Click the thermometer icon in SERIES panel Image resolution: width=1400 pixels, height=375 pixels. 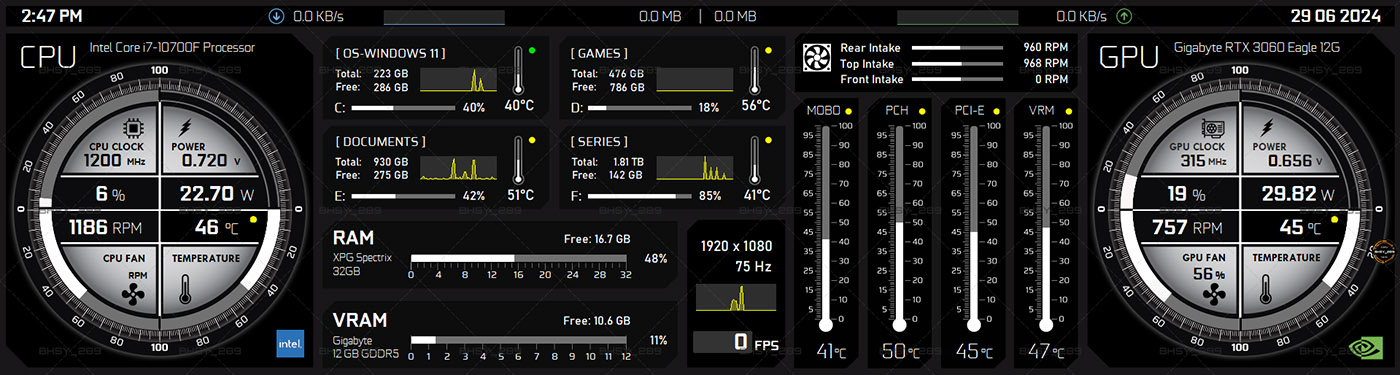pos(754,160)
